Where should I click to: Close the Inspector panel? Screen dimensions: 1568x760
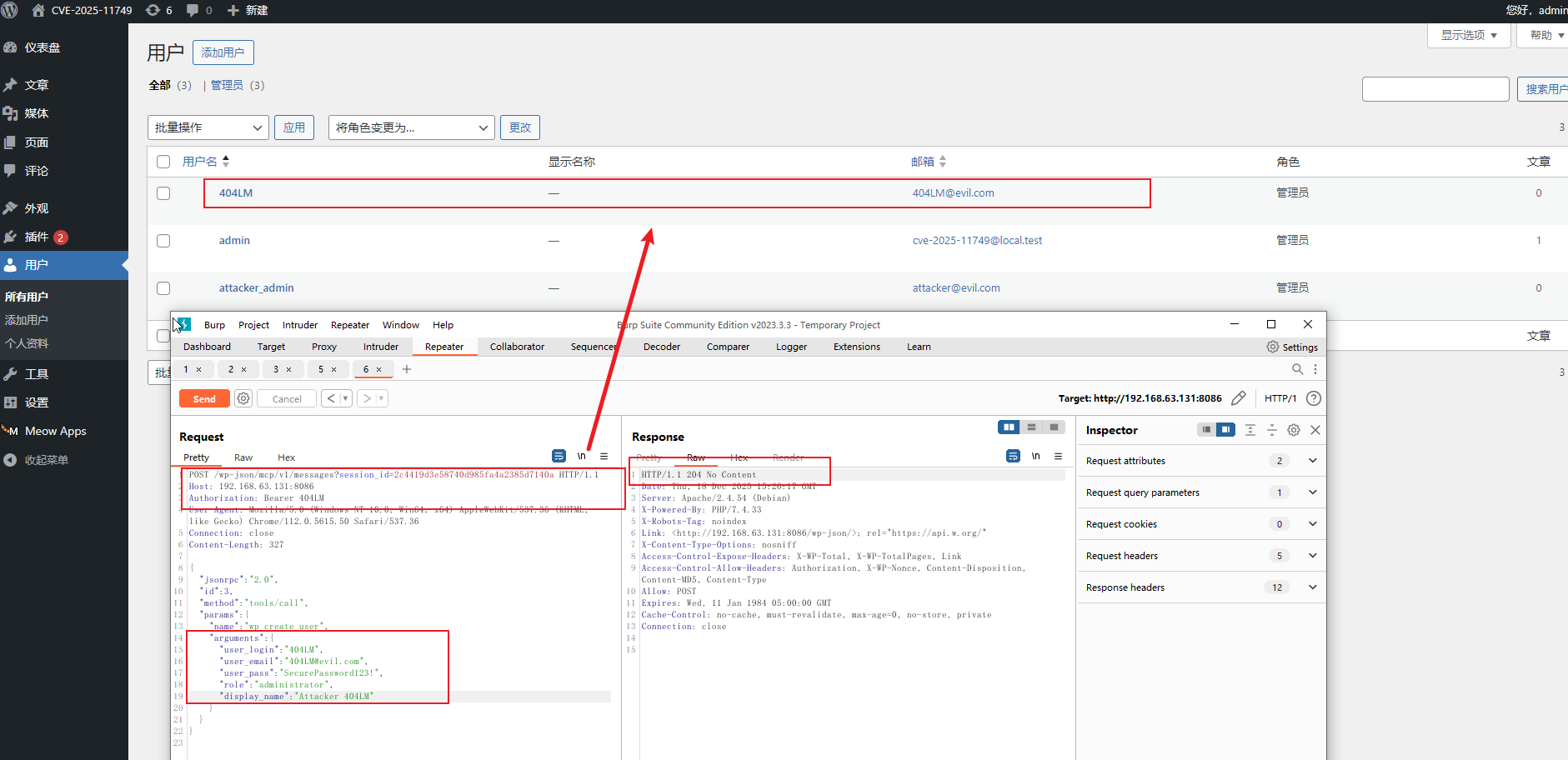coord(1315,430)
